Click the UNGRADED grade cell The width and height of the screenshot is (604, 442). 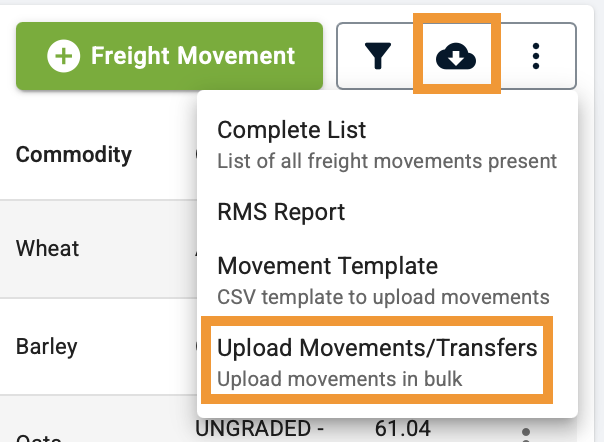[259, 428]
